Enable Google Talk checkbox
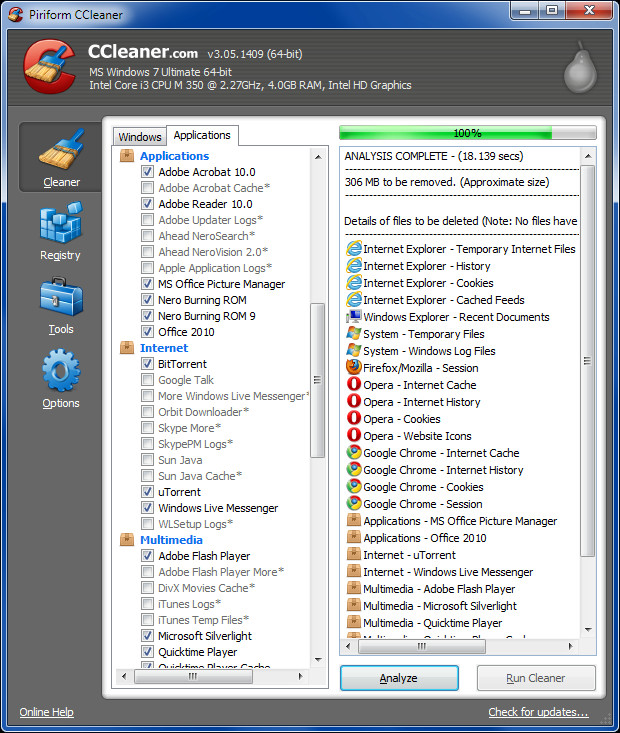Screen dimensions: 620x733 147,380
